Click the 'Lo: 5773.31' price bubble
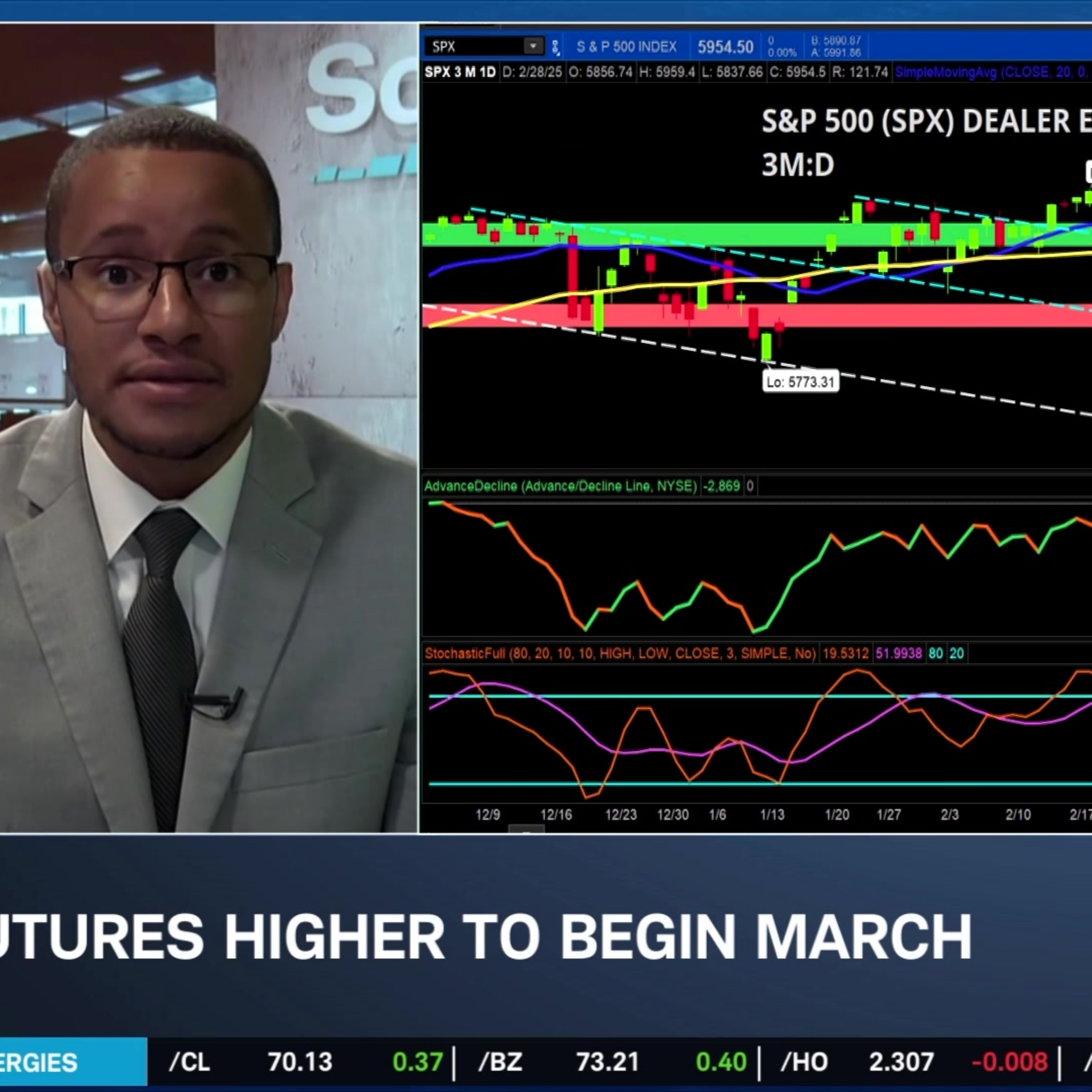 [x=800, y=382]
